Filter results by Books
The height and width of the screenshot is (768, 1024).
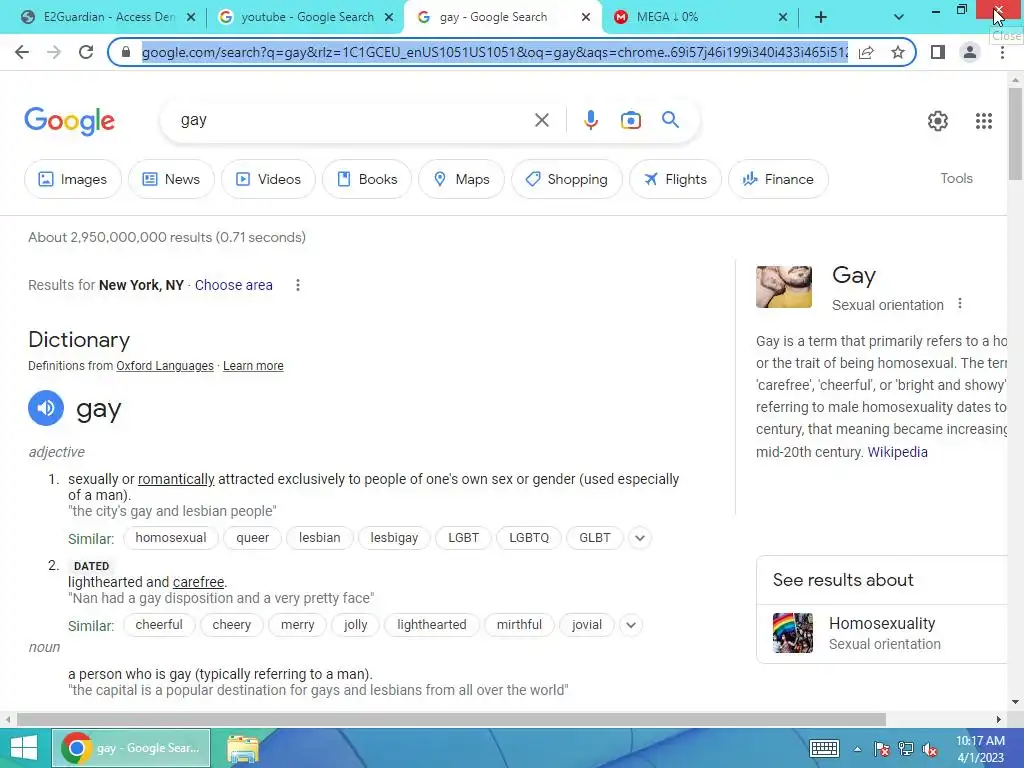(x=367, y=179)
